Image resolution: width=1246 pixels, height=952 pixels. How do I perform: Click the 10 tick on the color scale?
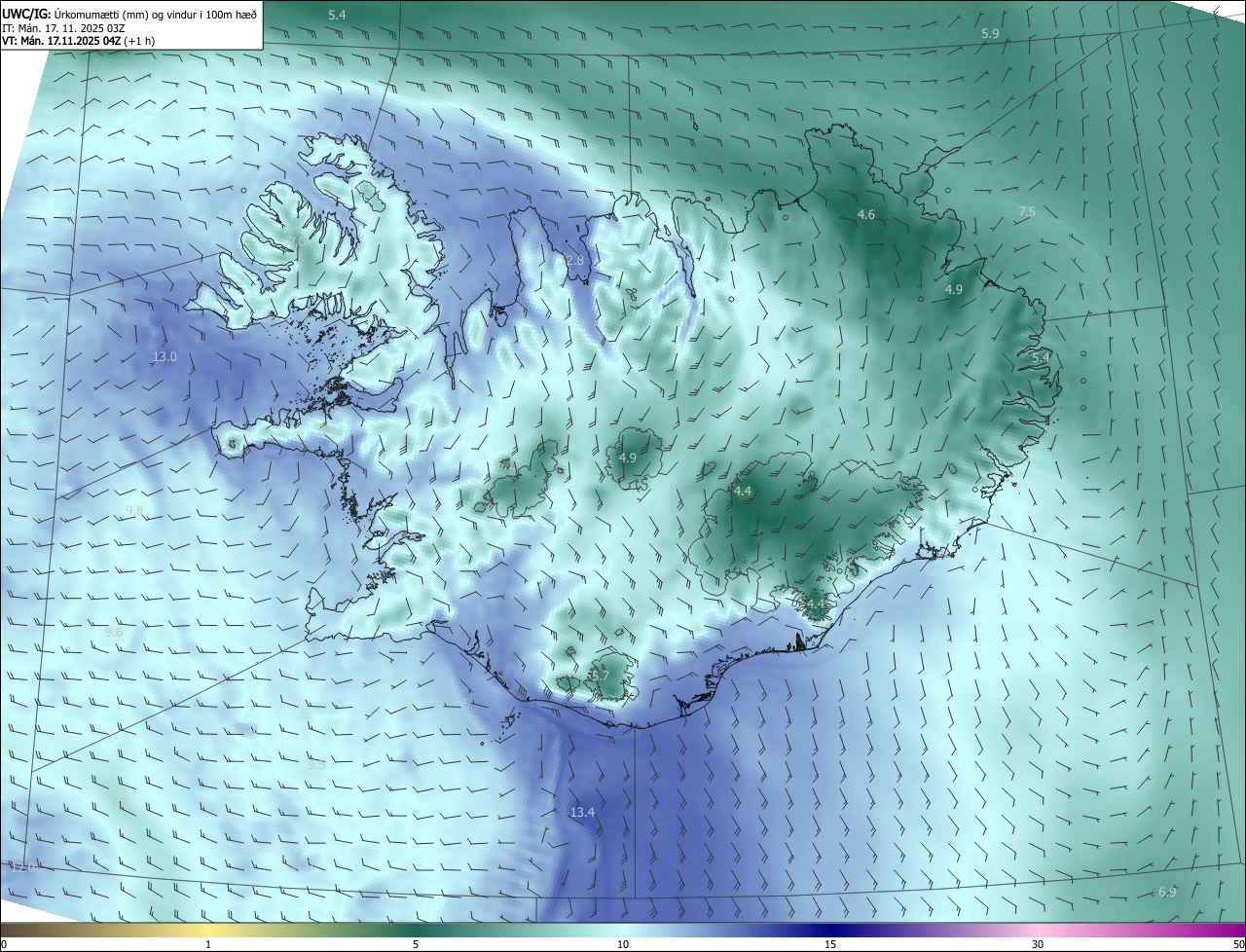[x=623, y=944]
